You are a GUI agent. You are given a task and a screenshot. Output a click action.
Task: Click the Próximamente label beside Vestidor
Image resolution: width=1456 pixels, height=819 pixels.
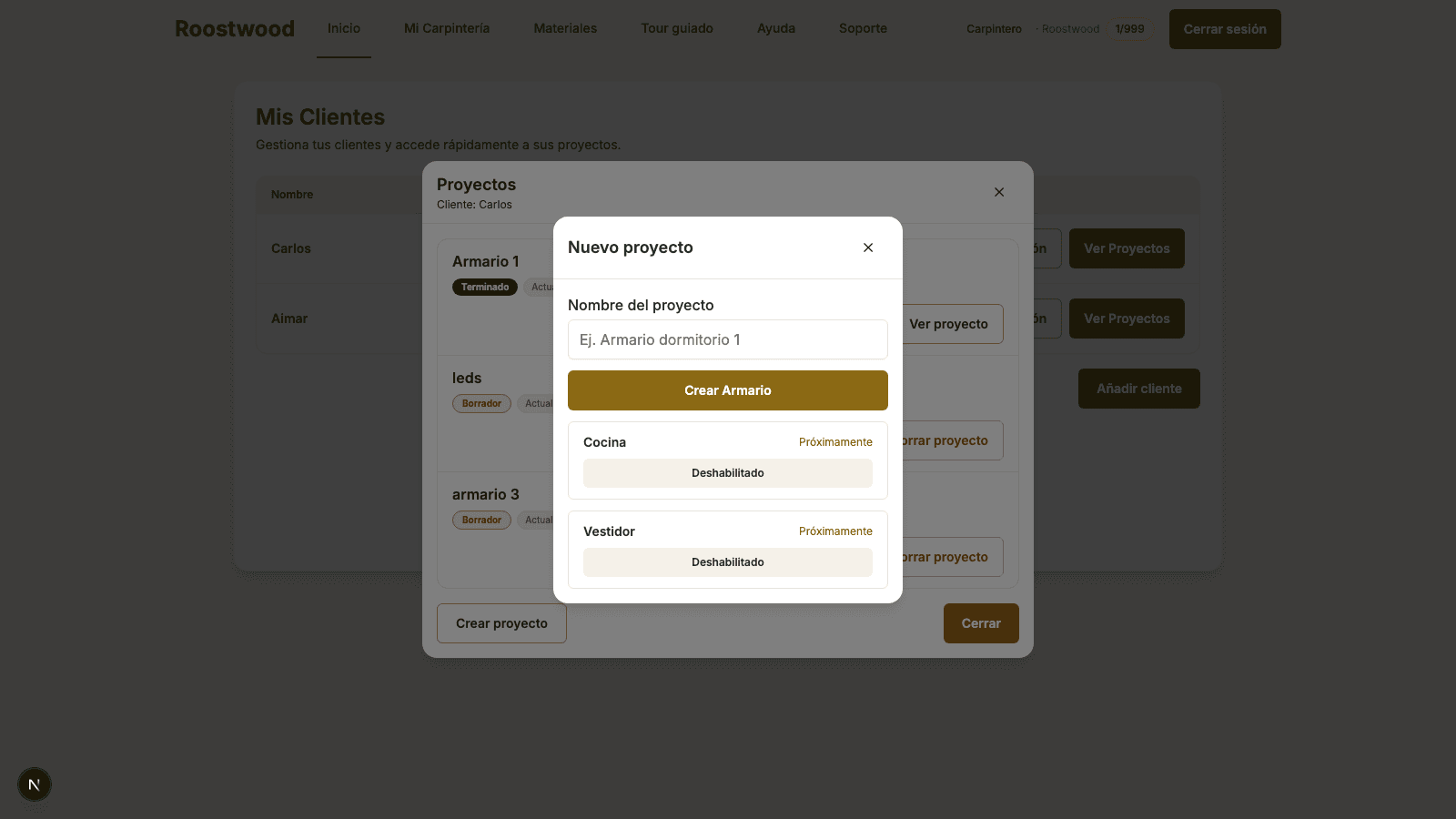point(835,531)
